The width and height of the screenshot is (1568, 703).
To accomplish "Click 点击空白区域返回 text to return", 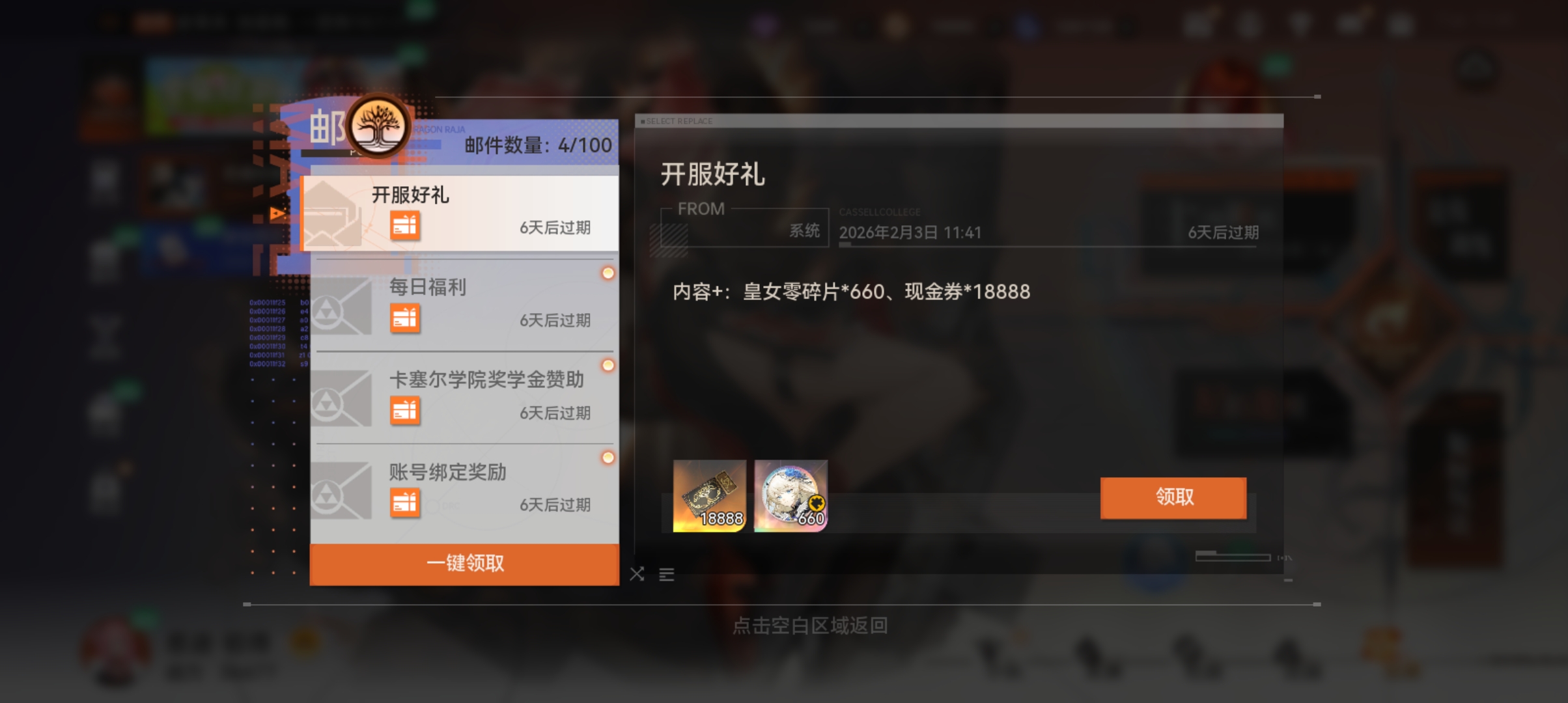I will coord(810,626).
